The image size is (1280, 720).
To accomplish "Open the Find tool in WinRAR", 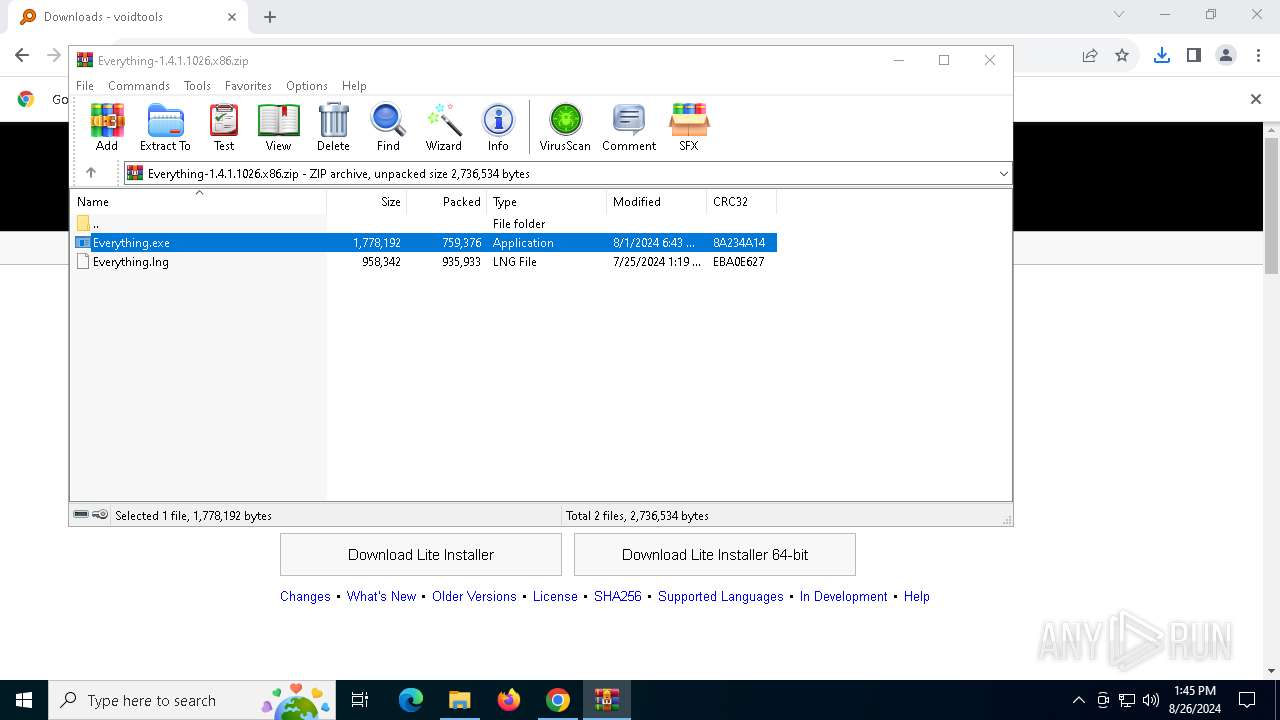I will pyautogui.click(x=388, y=127).
